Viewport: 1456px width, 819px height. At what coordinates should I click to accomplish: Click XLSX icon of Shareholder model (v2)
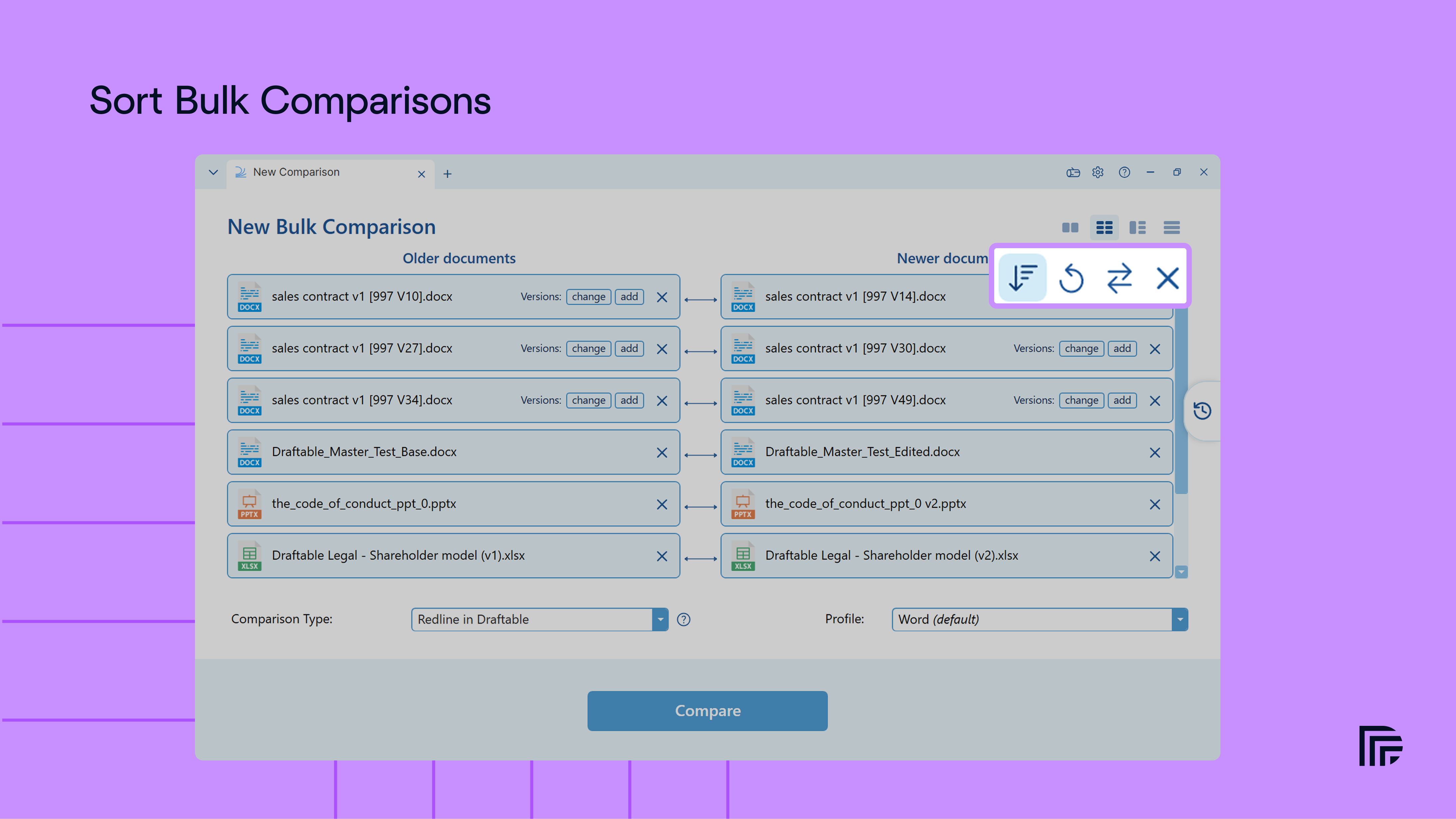point(743,556)
